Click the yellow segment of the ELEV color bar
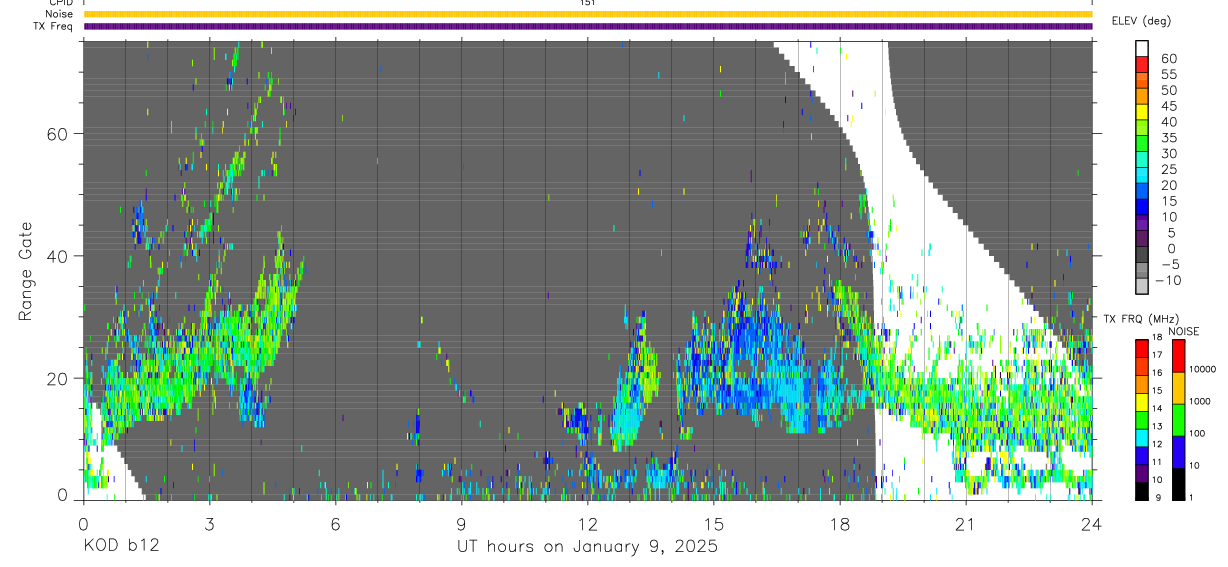The height and width of the screenshot is (567, 1228). pos(1143,113)
